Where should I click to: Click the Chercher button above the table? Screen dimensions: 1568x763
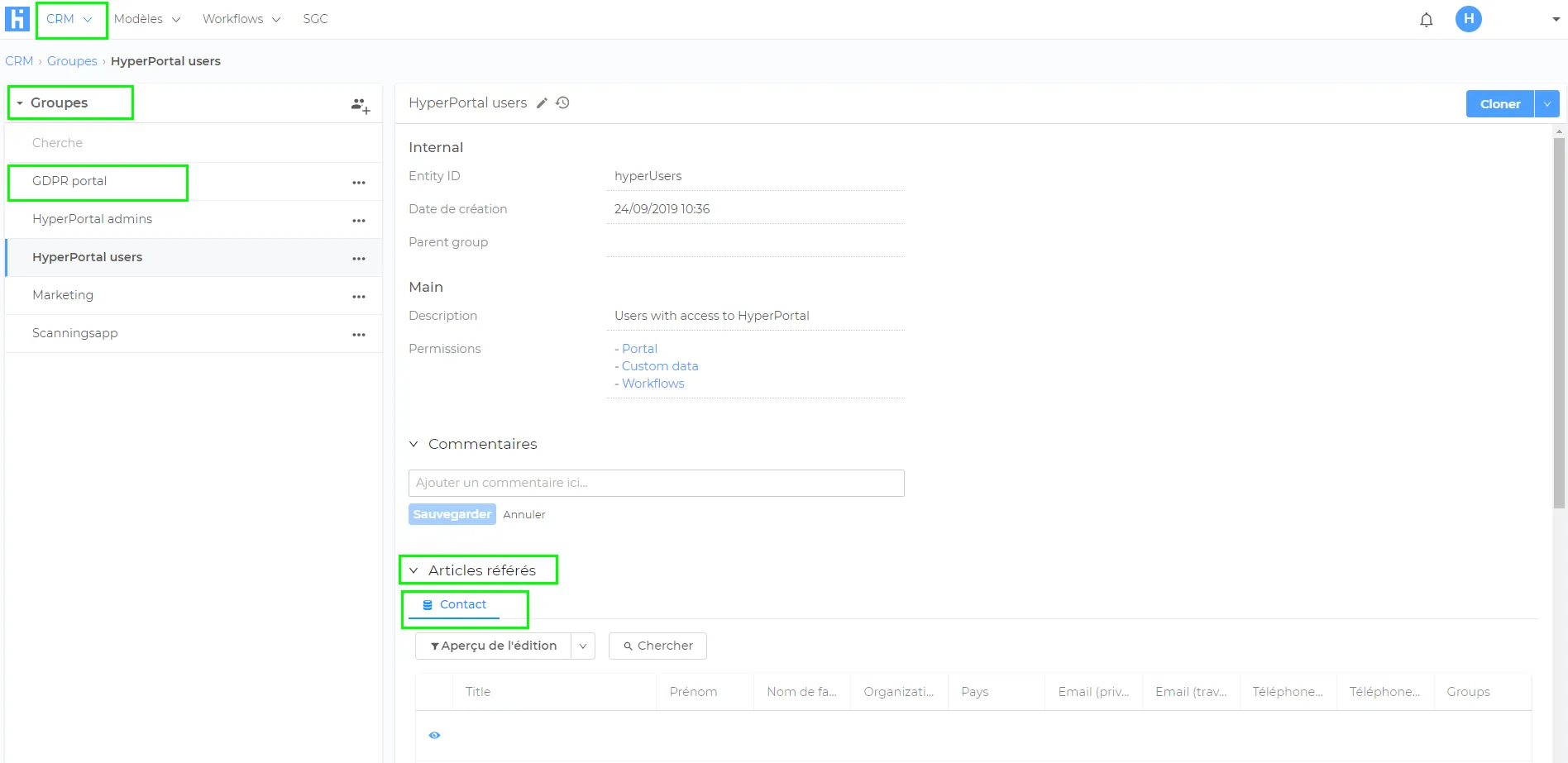point(657,646)
